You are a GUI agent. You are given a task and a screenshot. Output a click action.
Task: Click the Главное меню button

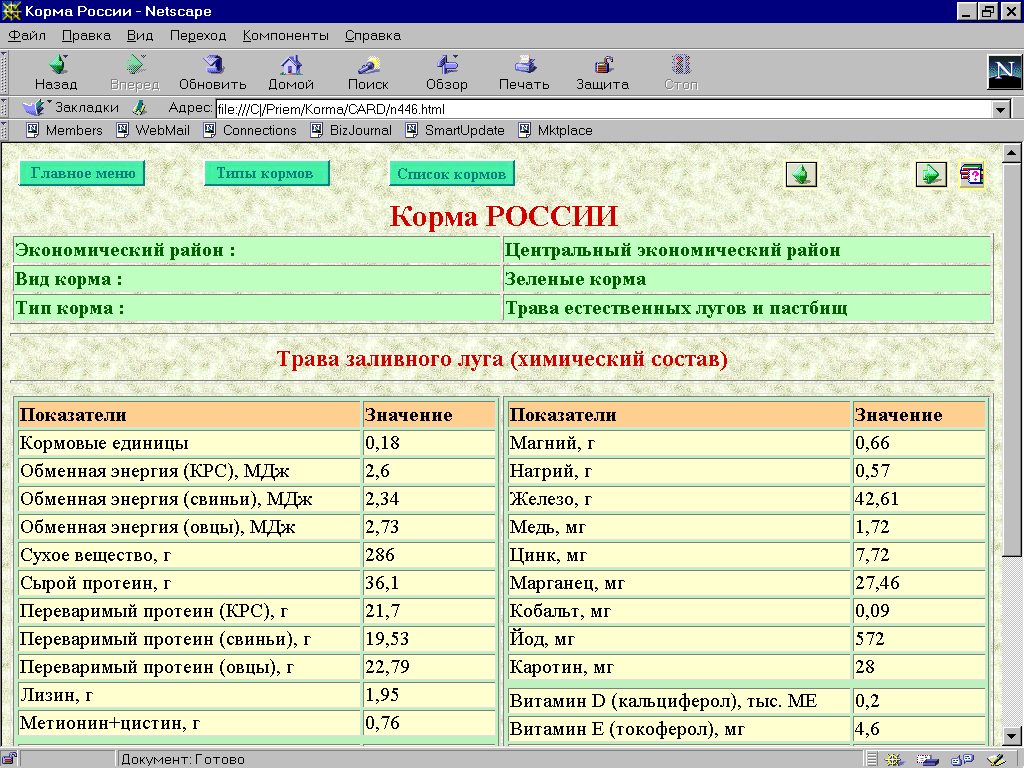point(82,173)
